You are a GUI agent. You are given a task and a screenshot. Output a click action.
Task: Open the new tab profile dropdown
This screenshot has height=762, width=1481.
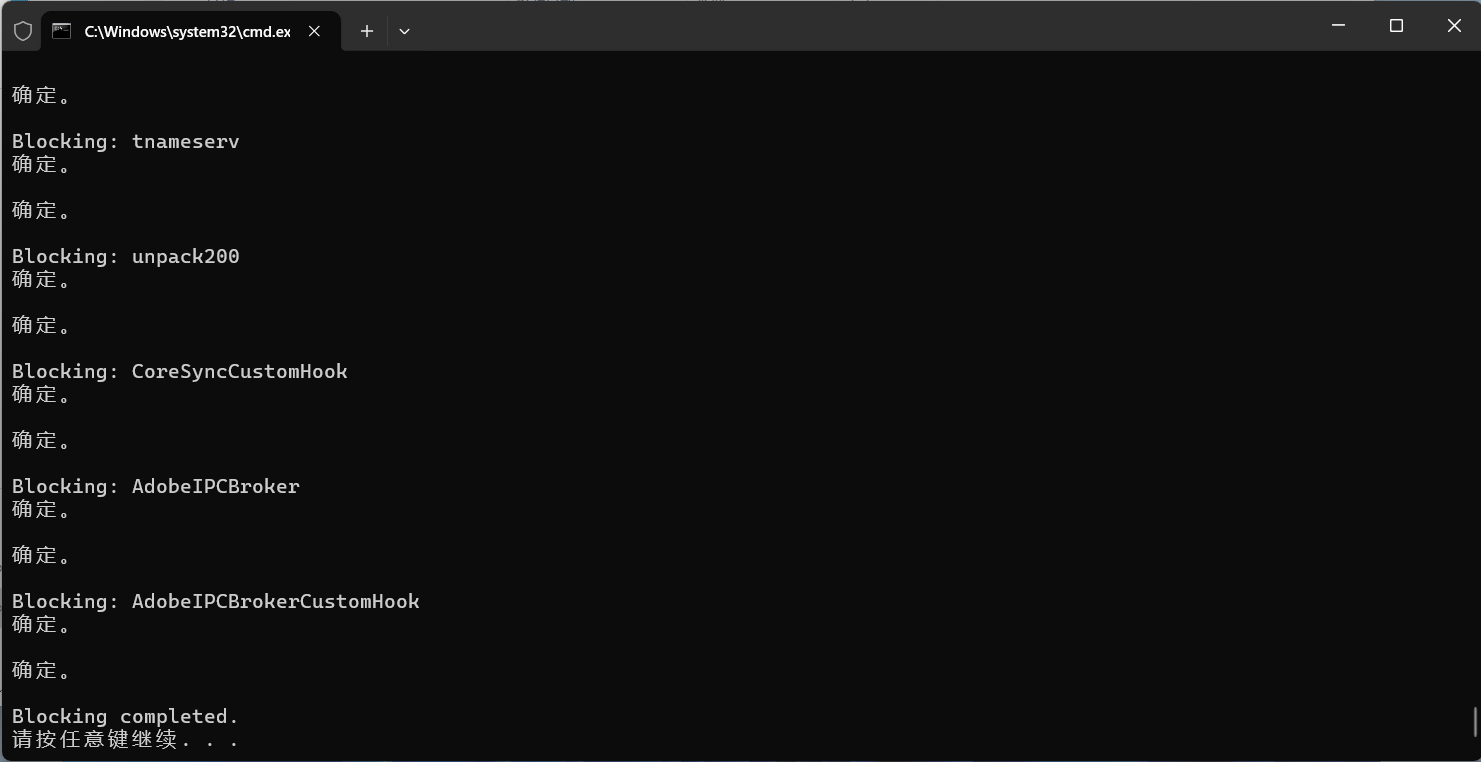point(404,31)
